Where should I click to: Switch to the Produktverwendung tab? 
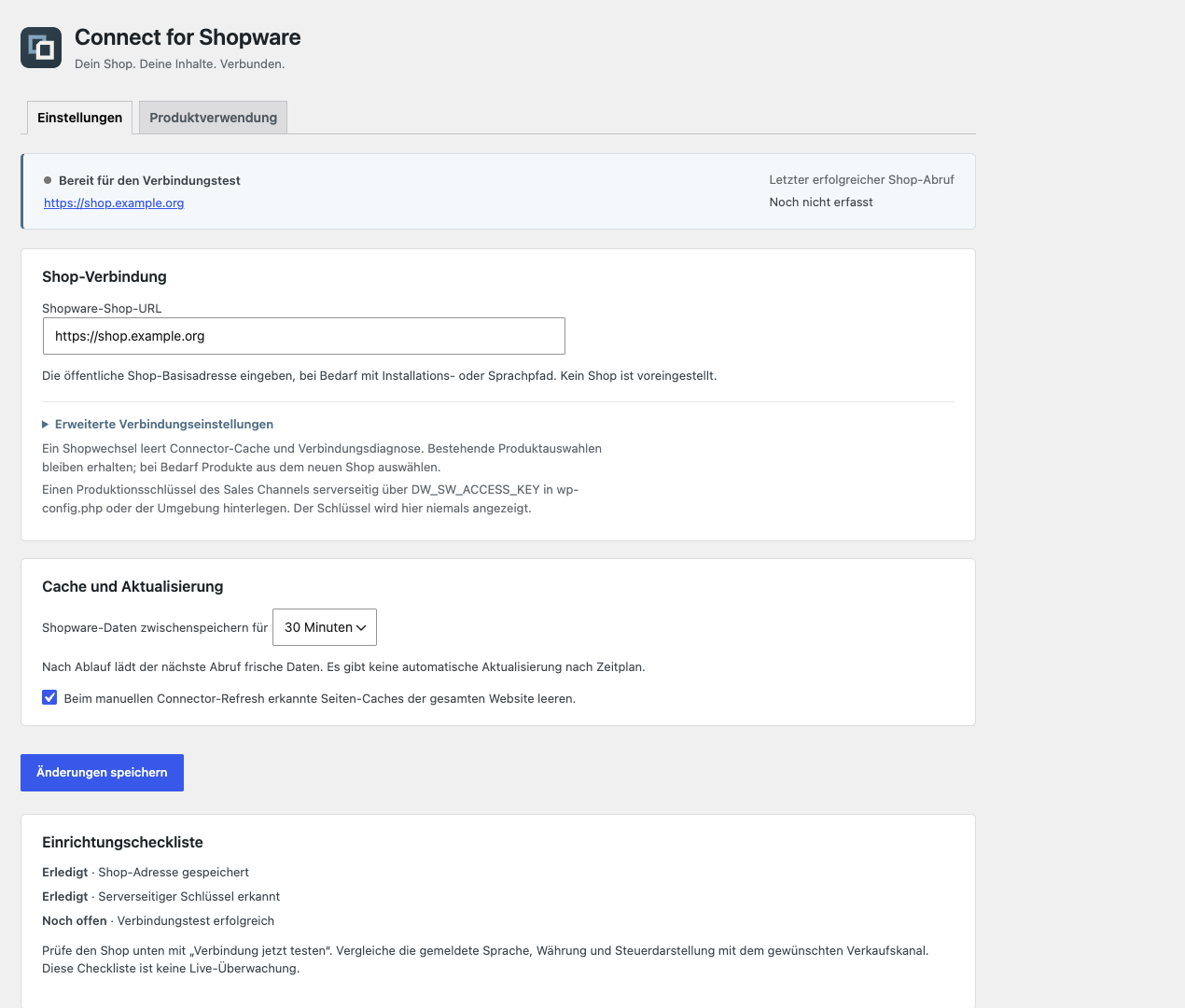point(213,118)
